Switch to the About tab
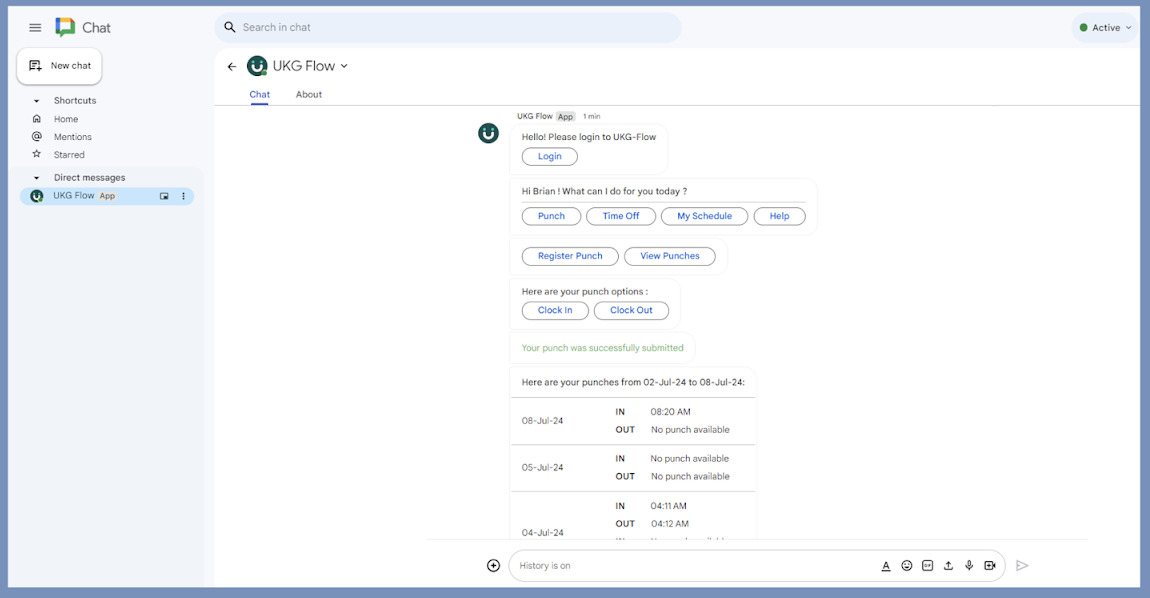1150x598 pixels. pyautogui.click(x=309, y=95)
